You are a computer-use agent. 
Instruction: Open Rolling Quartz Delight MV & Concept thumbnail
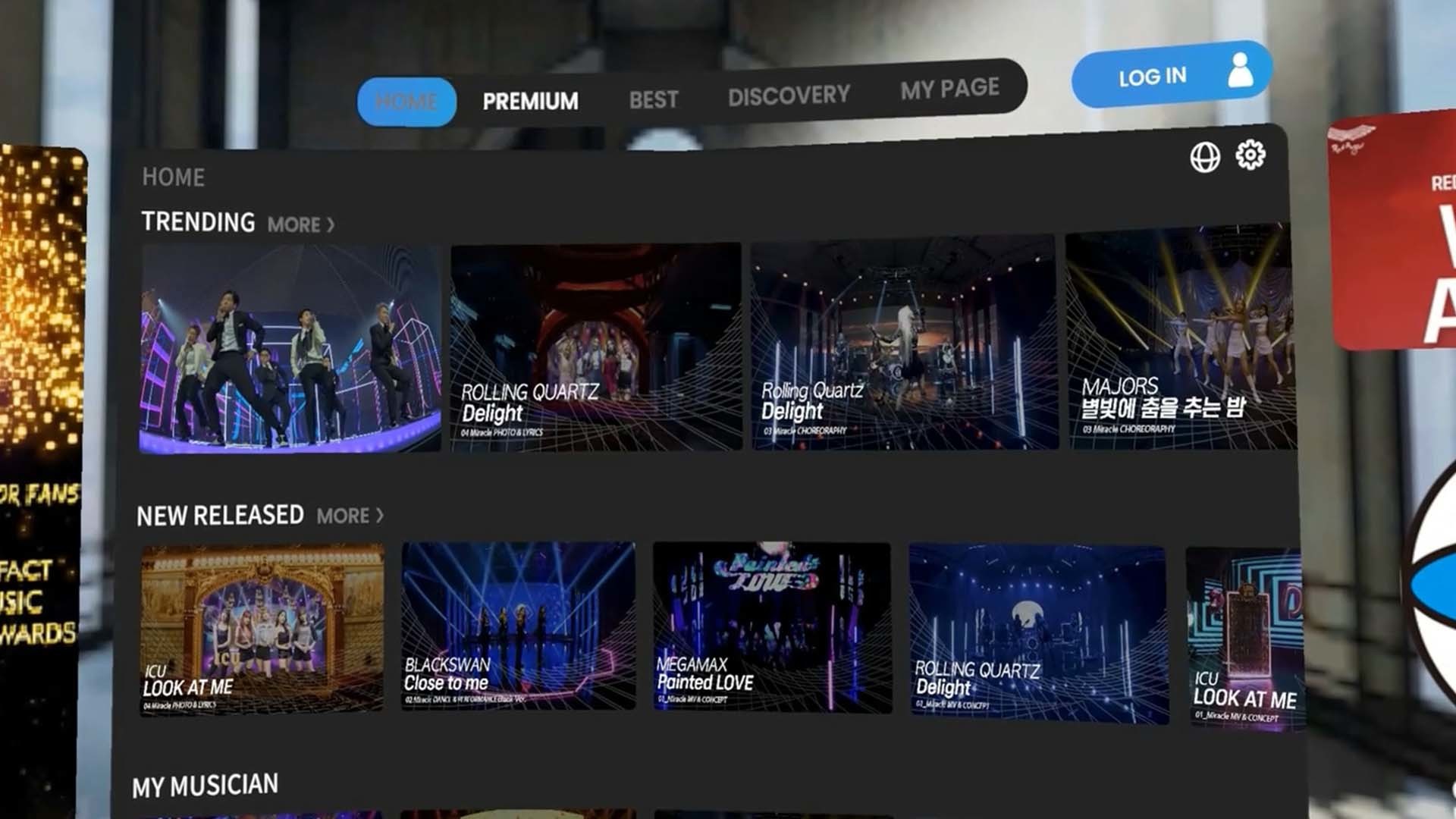pyautogui.click(x=1038, y=632)
